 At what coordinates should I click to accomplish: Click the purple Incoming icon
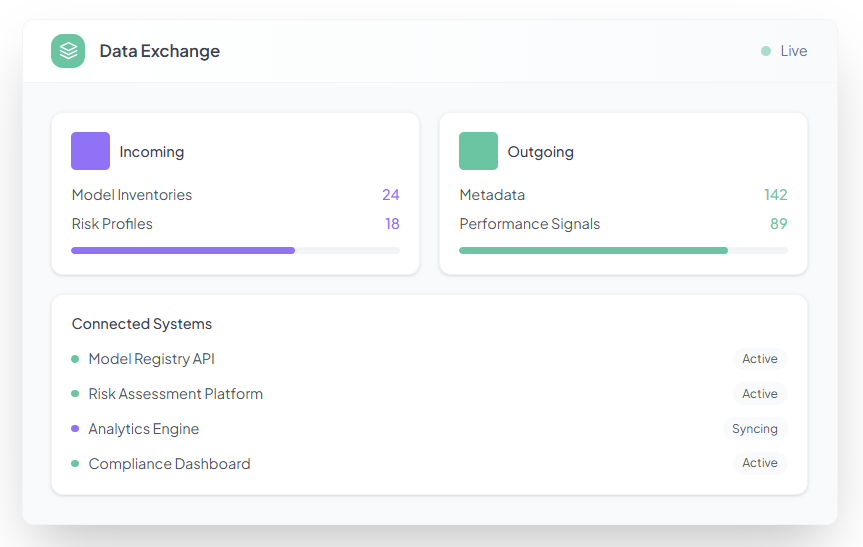tap(90, 152)
